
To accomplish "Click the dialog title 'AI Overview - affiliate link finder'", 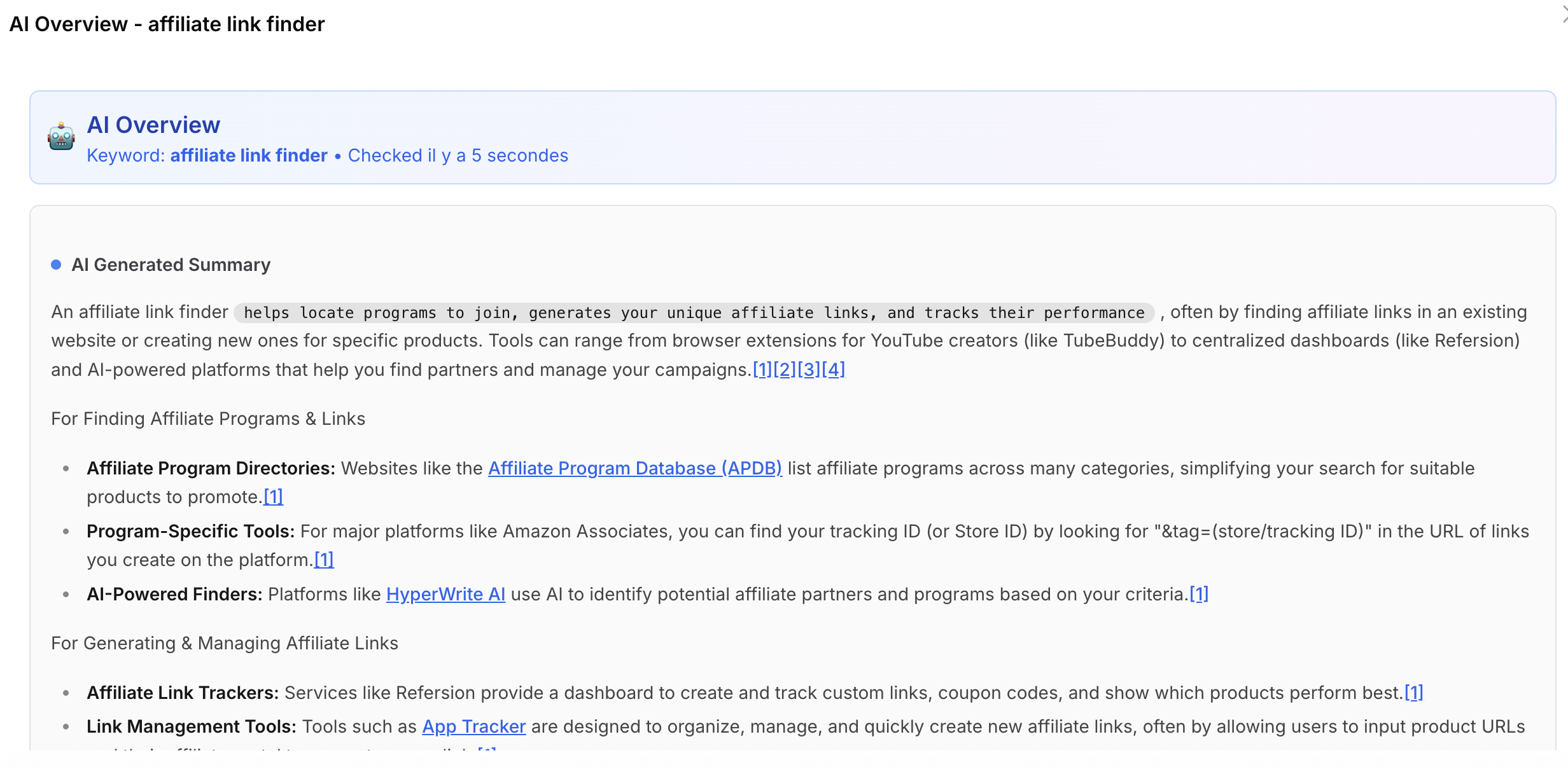I will click(x=167, y=24).
